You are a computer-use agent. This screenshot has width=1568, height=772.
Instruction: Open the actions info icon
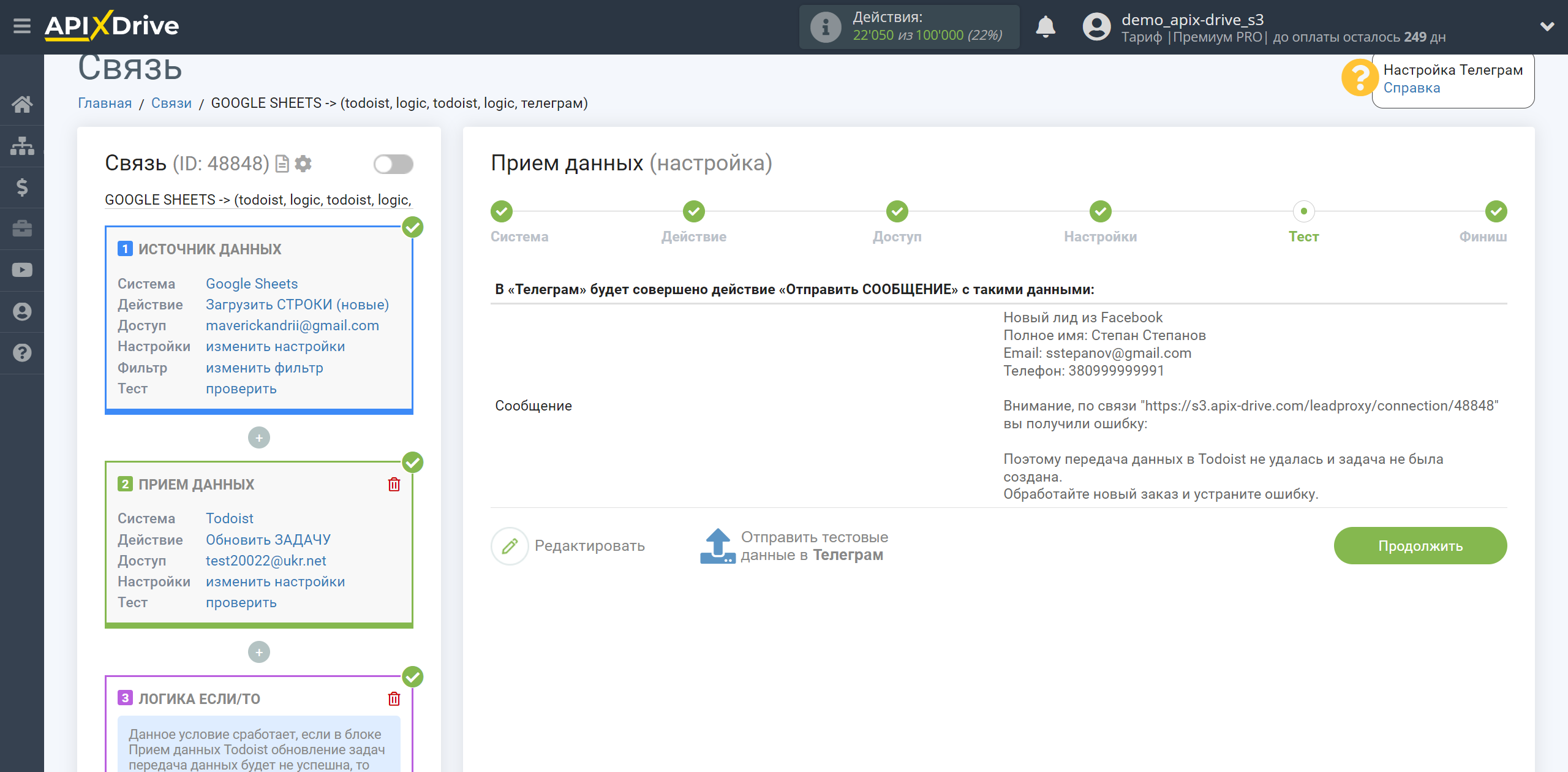click(825, 27)
